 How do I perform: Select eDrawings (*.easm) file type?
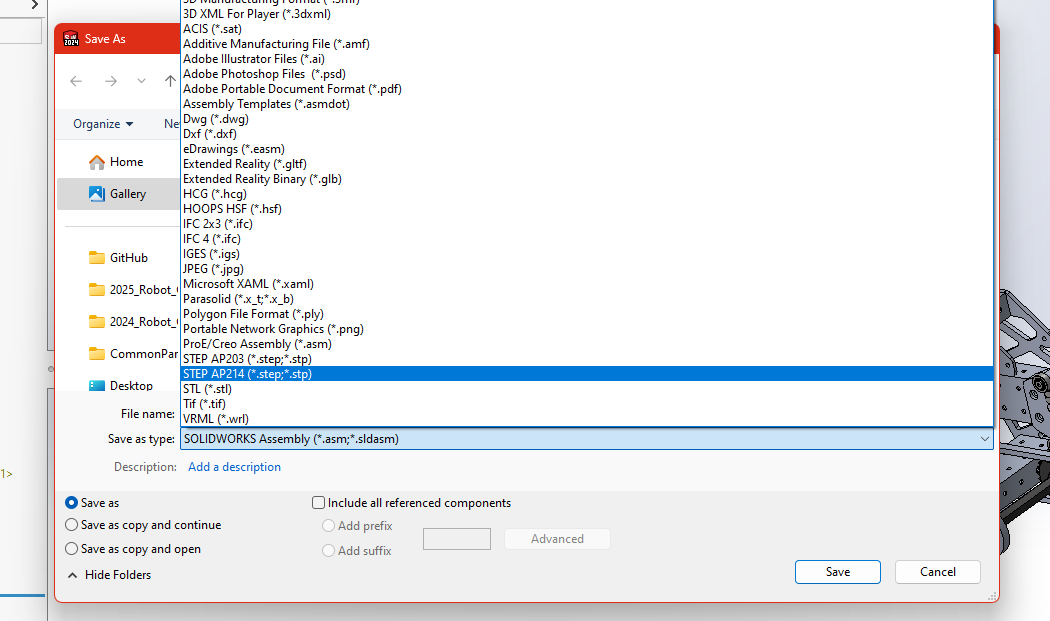(587, 149)
